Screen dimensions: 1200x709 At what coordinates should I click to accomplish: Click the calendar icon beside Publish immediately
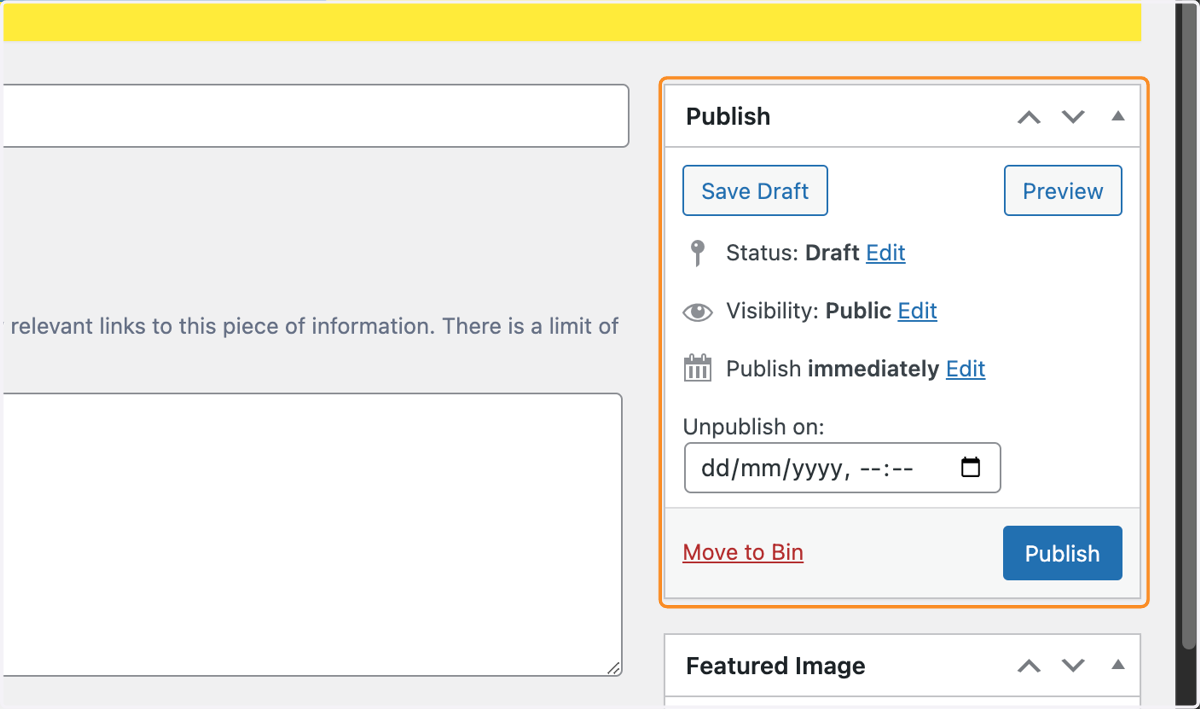[698, 368]
